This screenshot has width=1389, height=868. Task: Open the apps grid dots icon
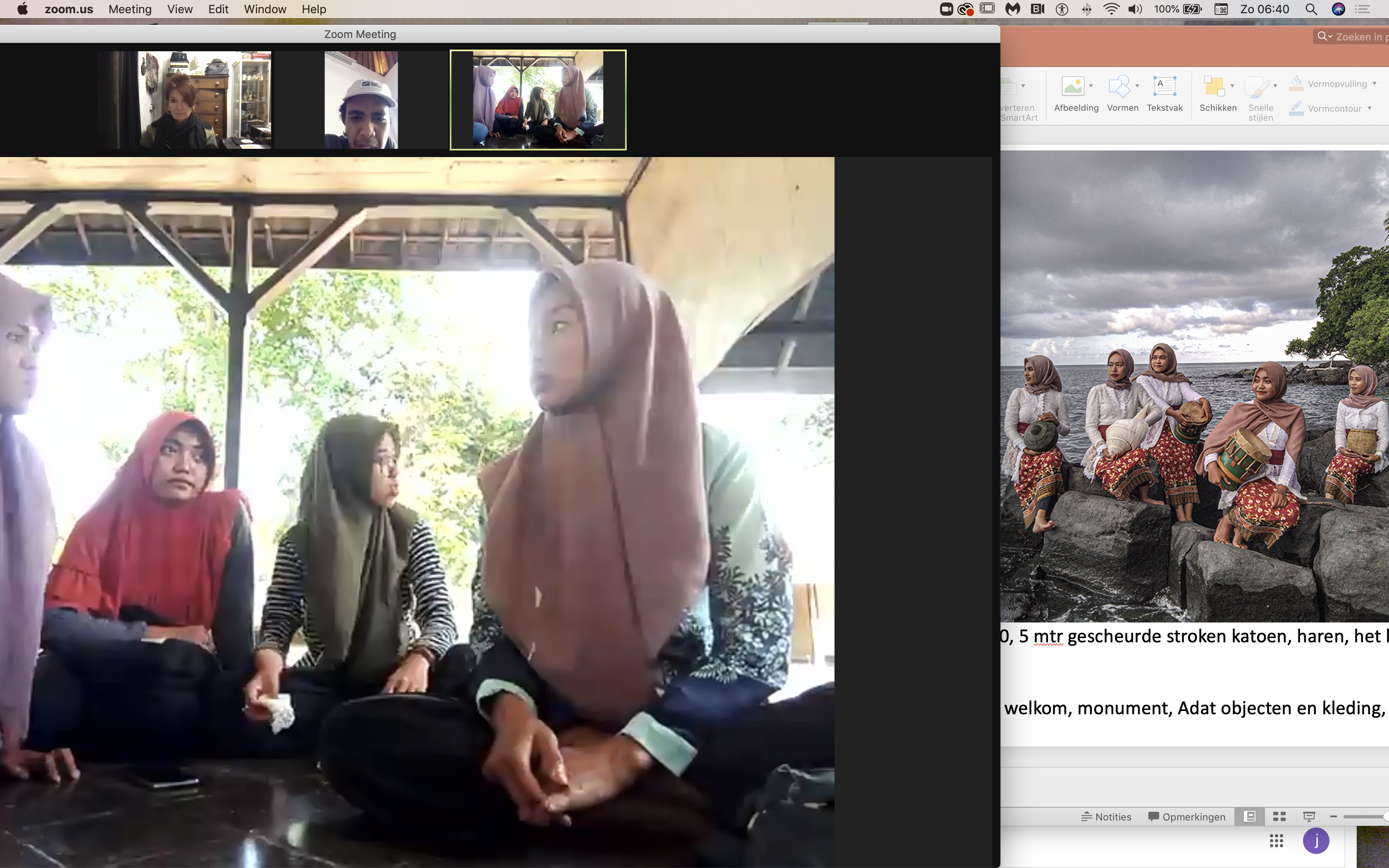(x=1276, y=841)
